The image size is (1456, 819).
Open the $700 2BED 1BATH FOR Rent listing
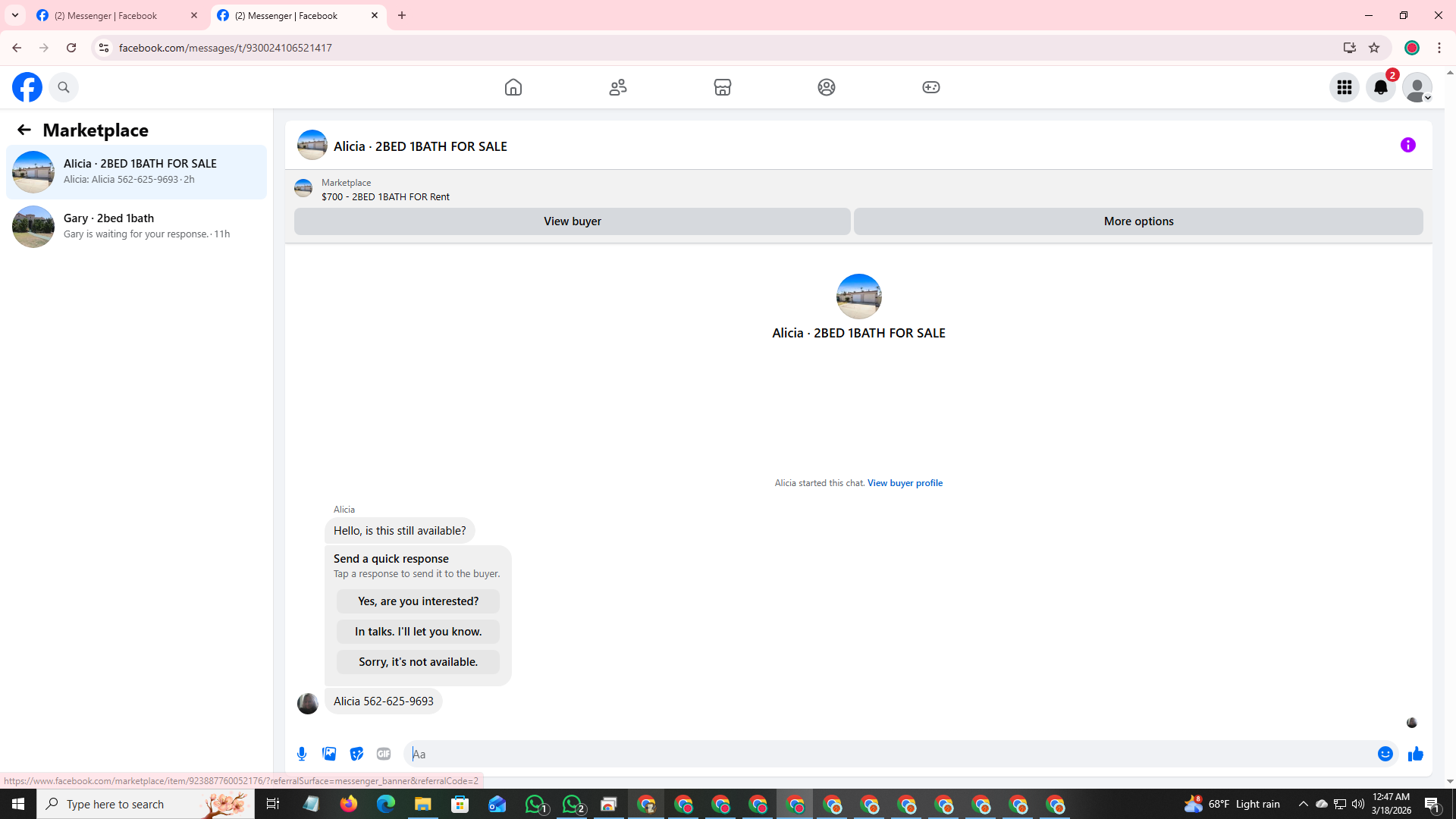click(385, 196)
